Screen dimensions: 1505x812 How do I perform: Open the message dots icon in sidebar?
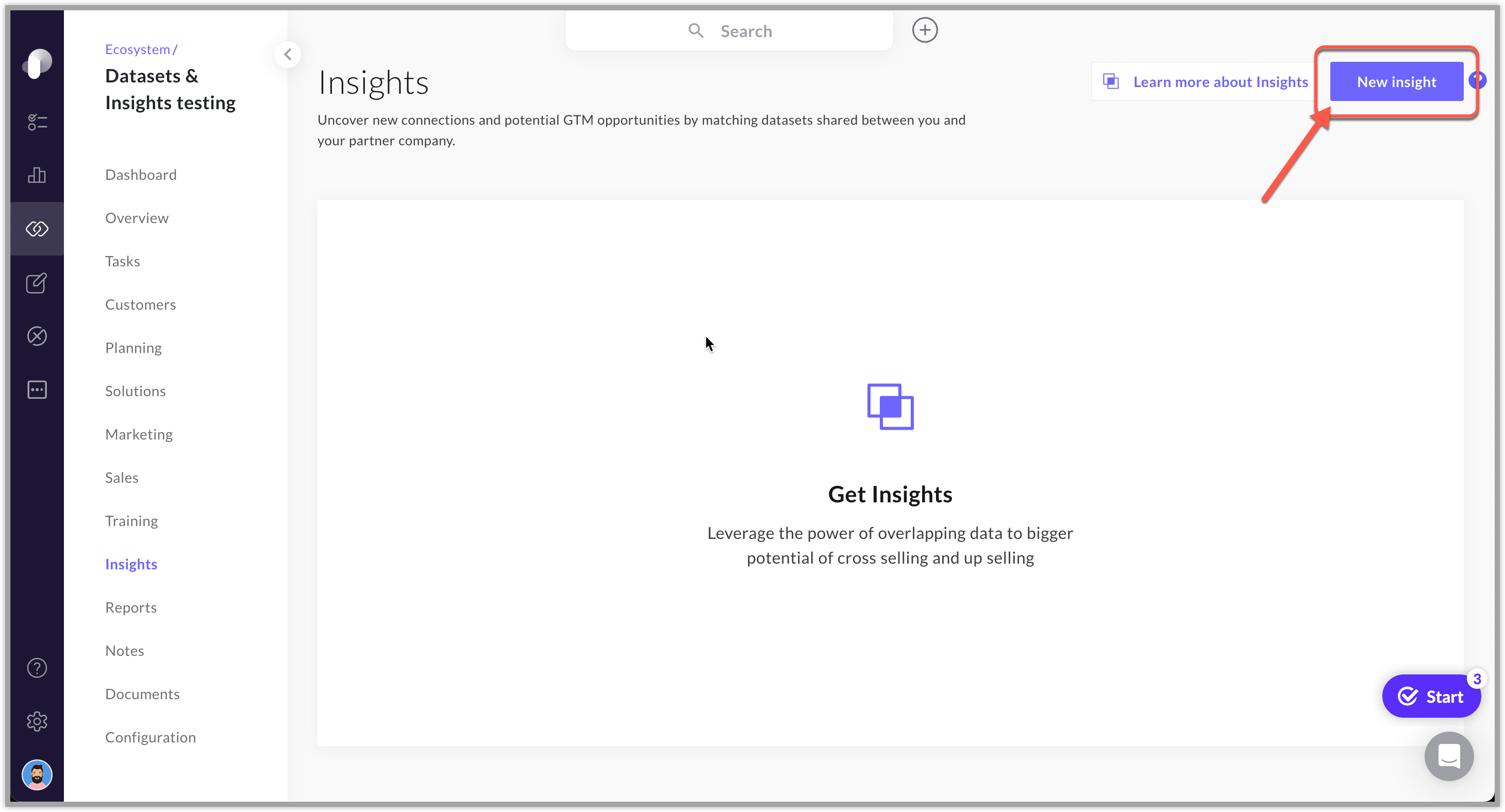tap(37, 390)
